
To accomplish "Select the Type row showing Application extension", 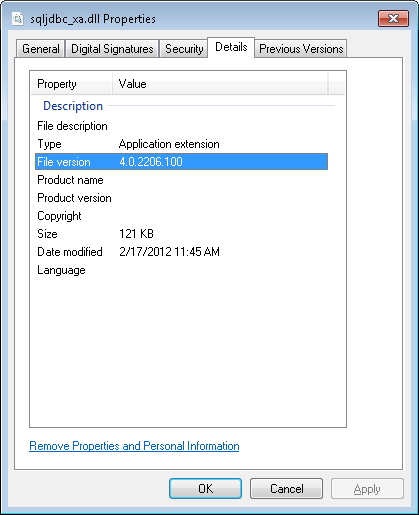I will pos(181,144).
